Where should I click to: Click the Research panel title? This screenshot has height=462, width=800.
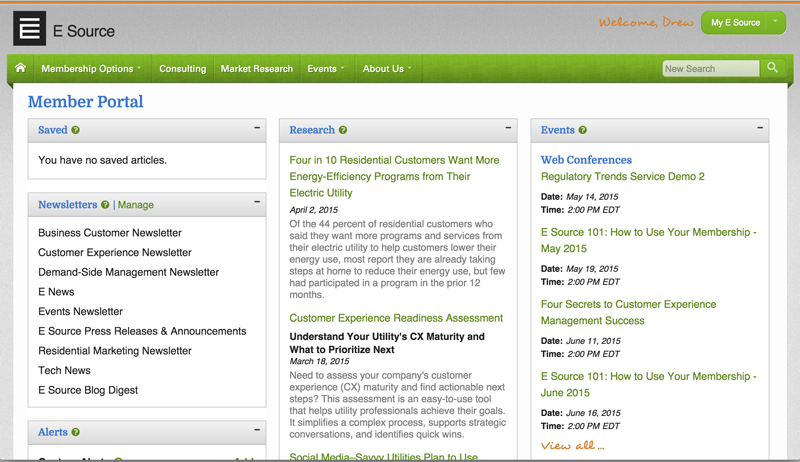click(312, 130)
